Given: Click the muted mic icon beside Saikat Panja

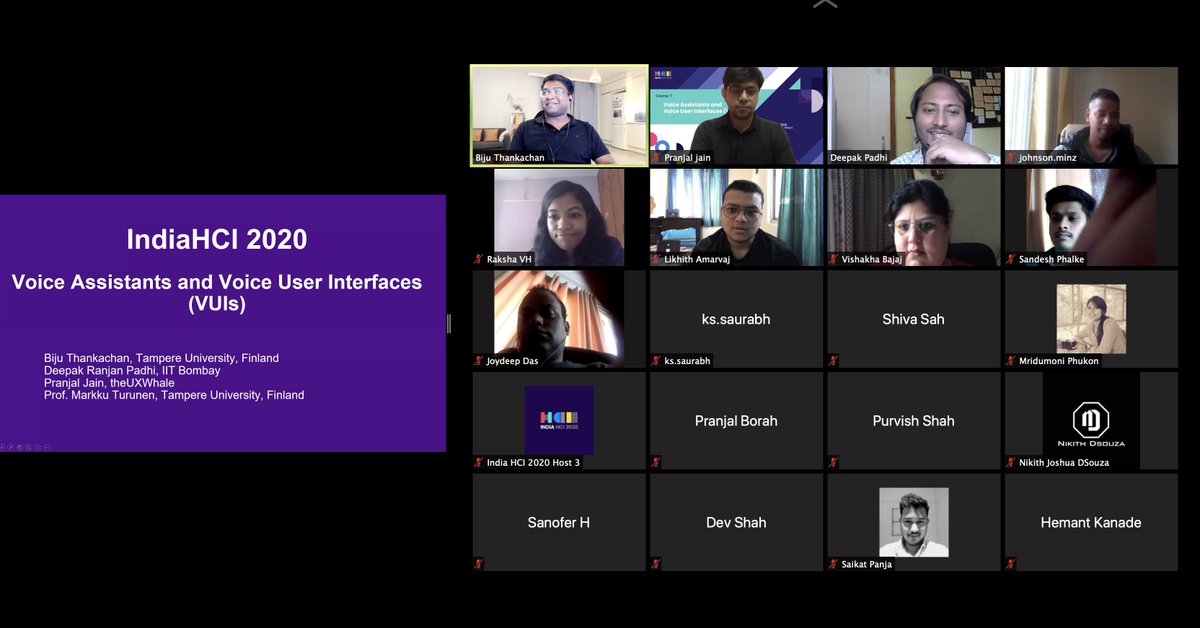Looking at the screenshot, I should (833, 564).
